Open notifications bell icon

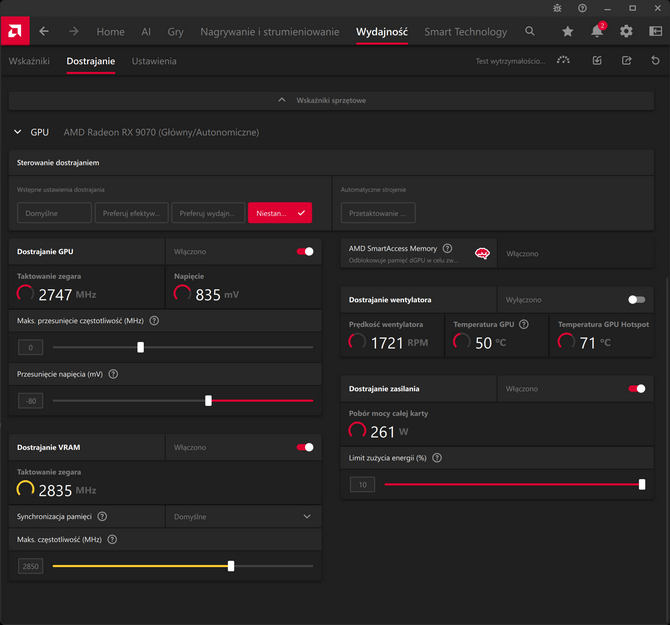(x=597, y=31)
